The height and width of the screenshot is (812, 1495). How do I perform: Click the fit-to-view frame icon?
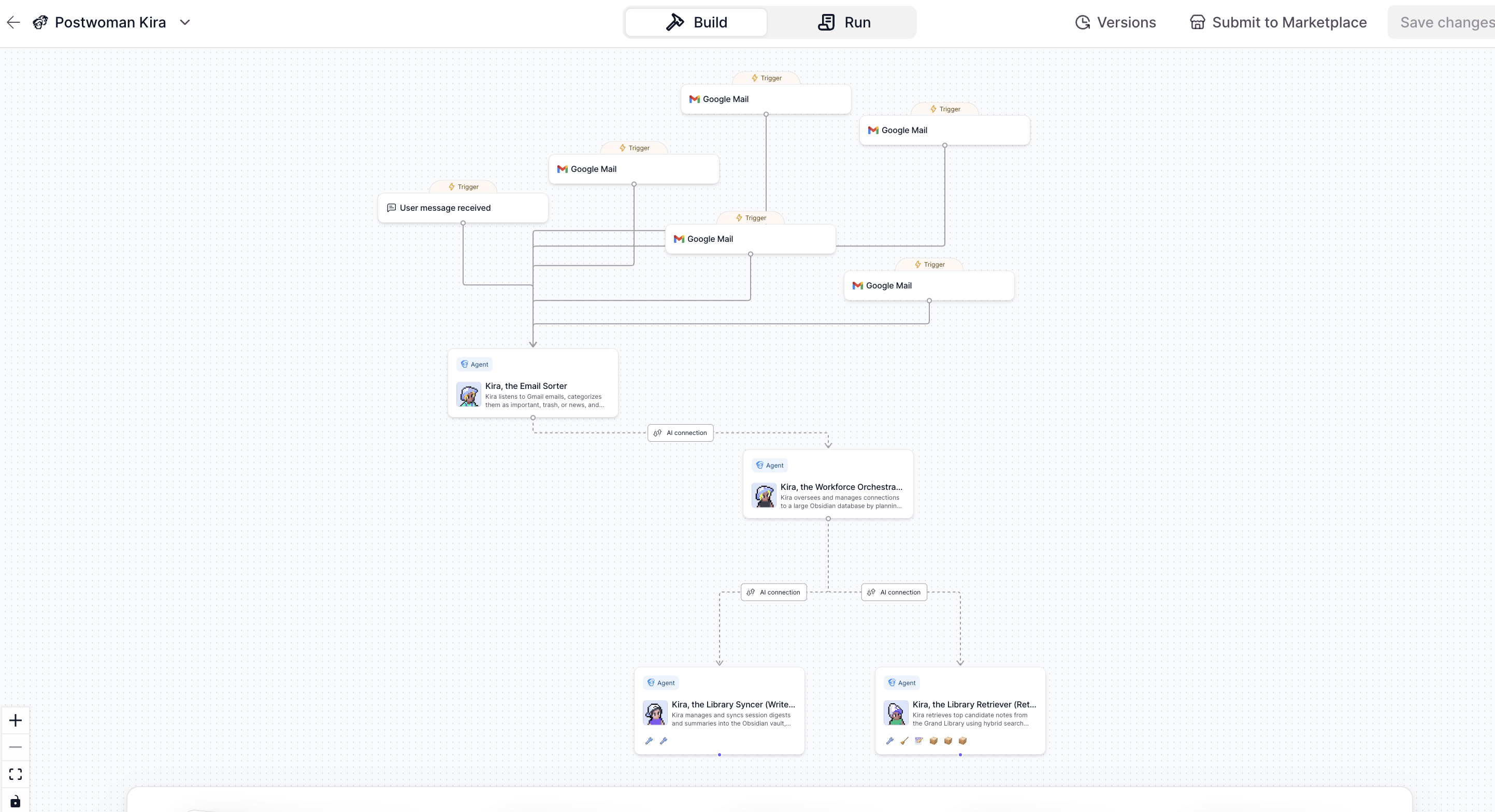coord(16,774)
